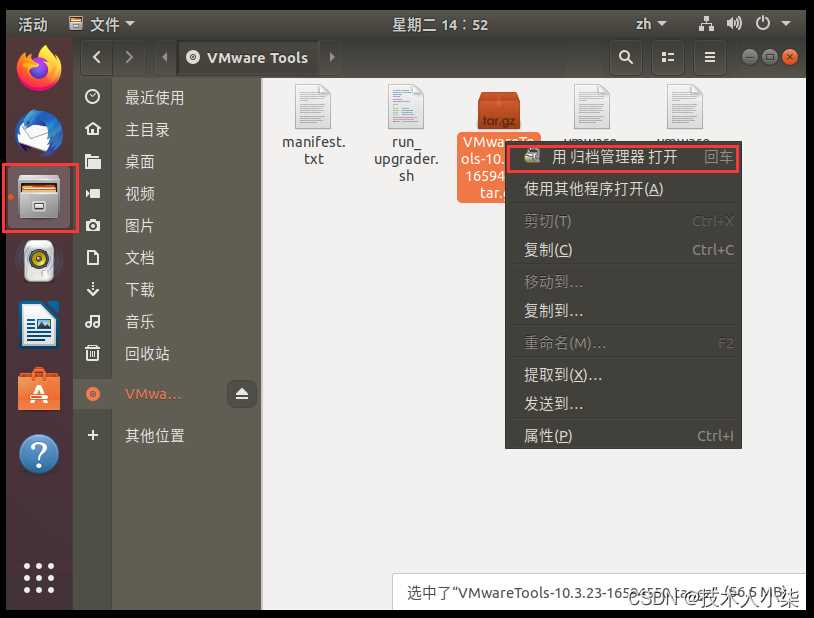This screenshot has height=618, width=814.
Task: Show applications grid in the dock
Action: (x=39, y=577)
